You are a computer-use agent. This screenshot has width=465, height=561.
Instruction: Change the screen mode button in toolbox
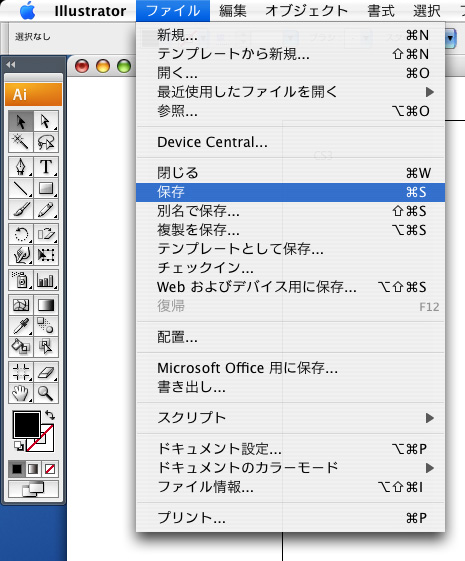coord(33,489)
